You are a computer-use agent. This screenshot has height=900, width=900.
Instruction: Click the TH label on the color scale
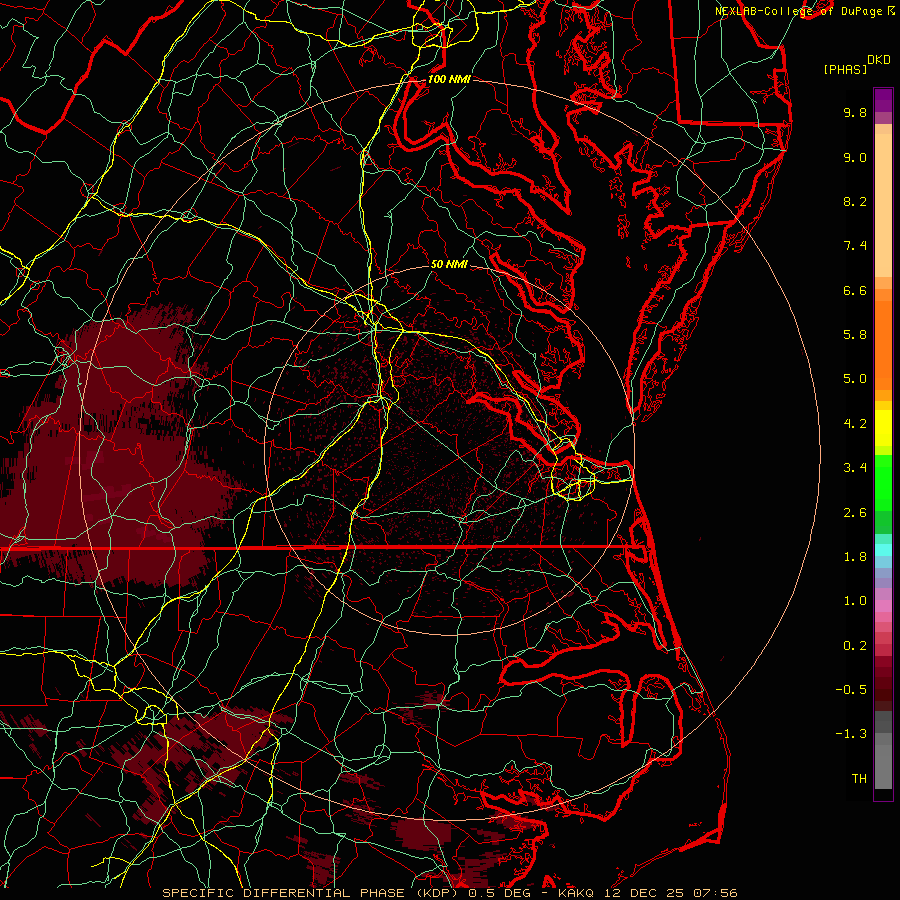click(859, 779)
